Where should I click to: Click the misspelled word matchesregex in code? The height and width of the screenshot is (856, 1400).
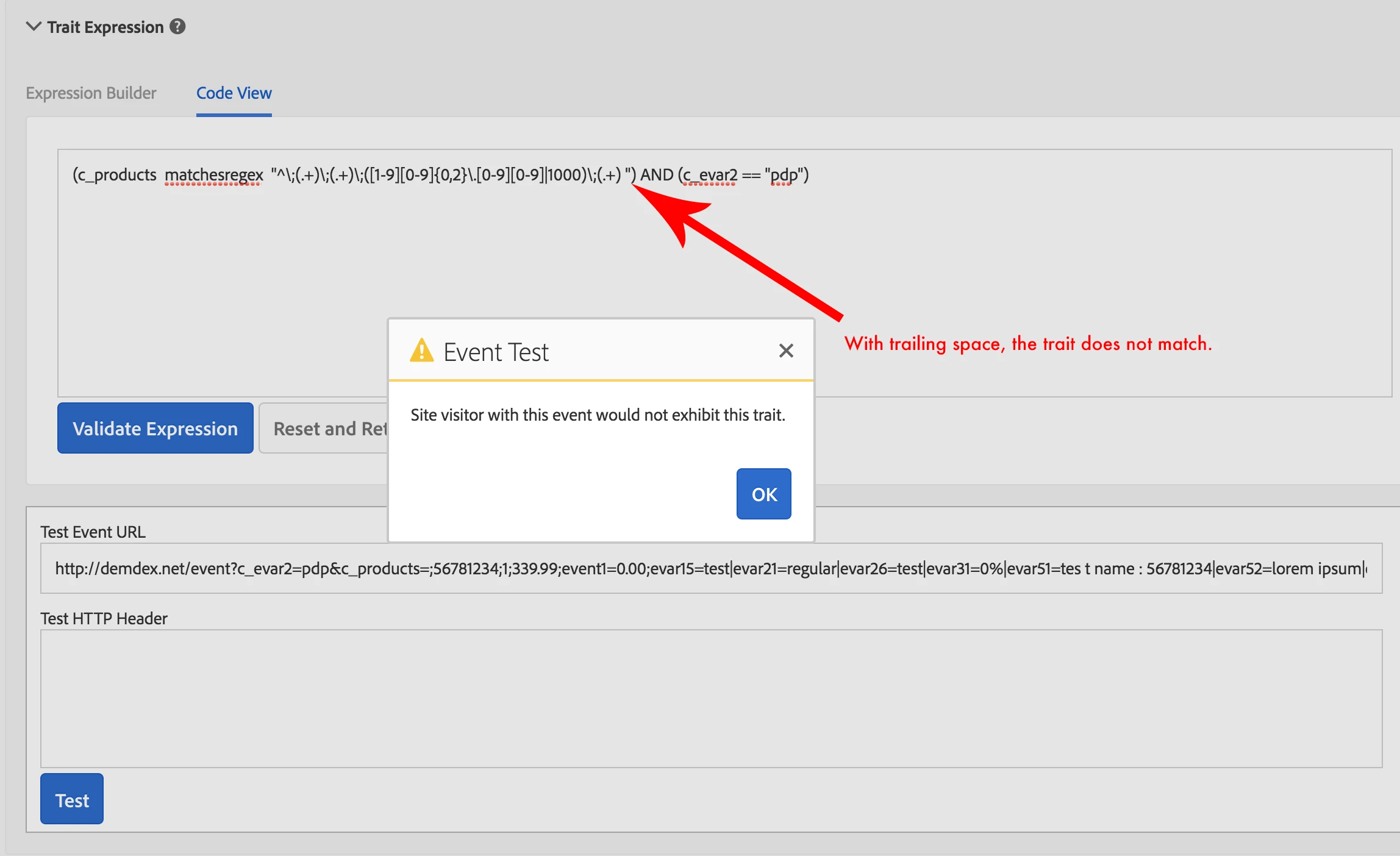[213, 175]
